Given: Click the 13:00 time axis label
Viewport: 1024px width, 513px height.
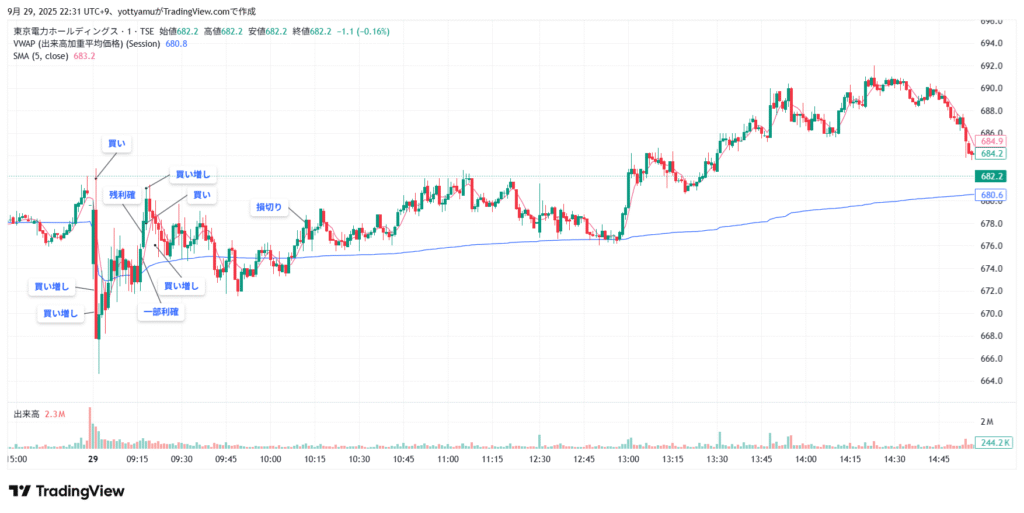Looking at the screenshot, I should [x=628, y=459].
